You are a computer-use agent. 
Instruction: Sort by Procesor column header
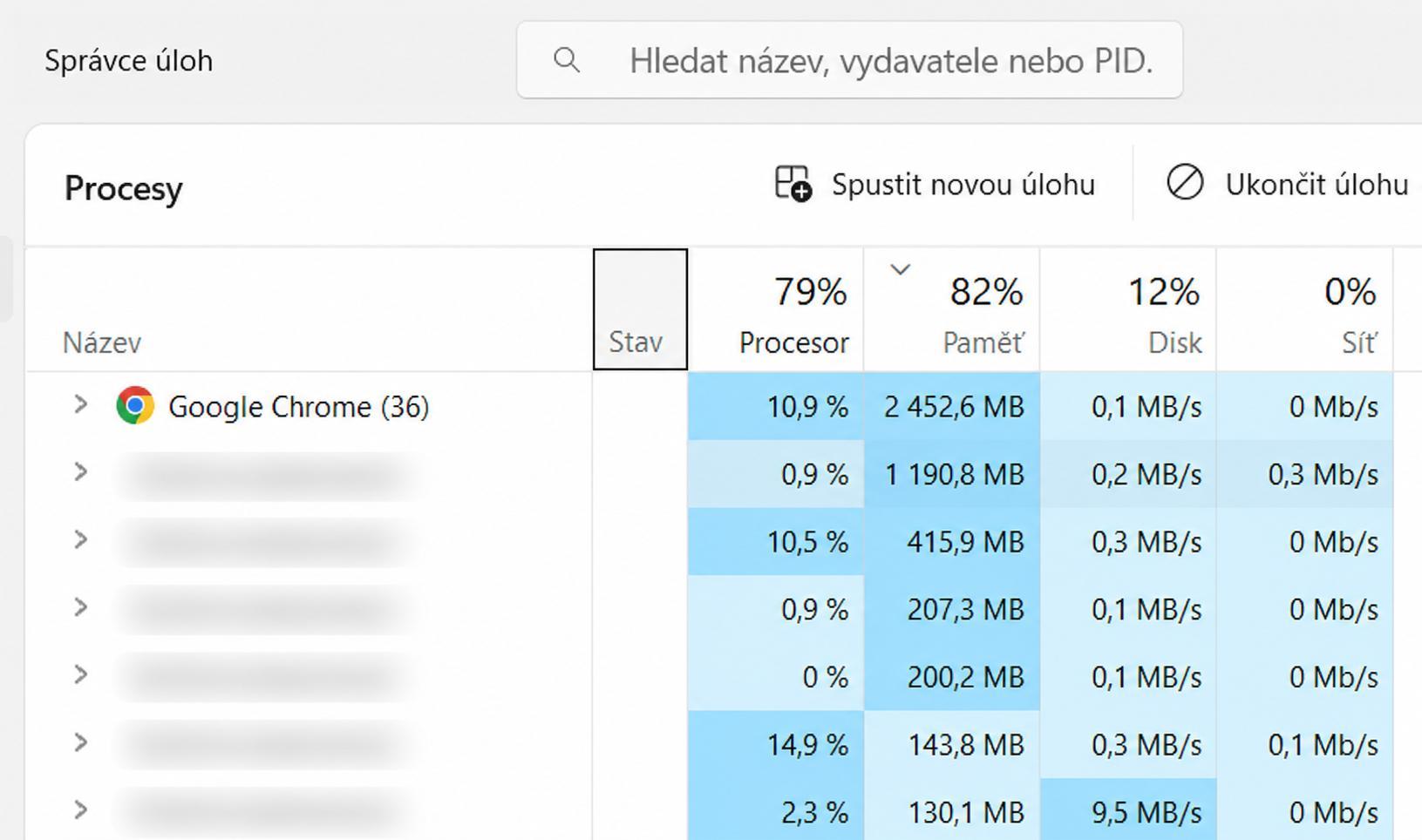point(776,309)
